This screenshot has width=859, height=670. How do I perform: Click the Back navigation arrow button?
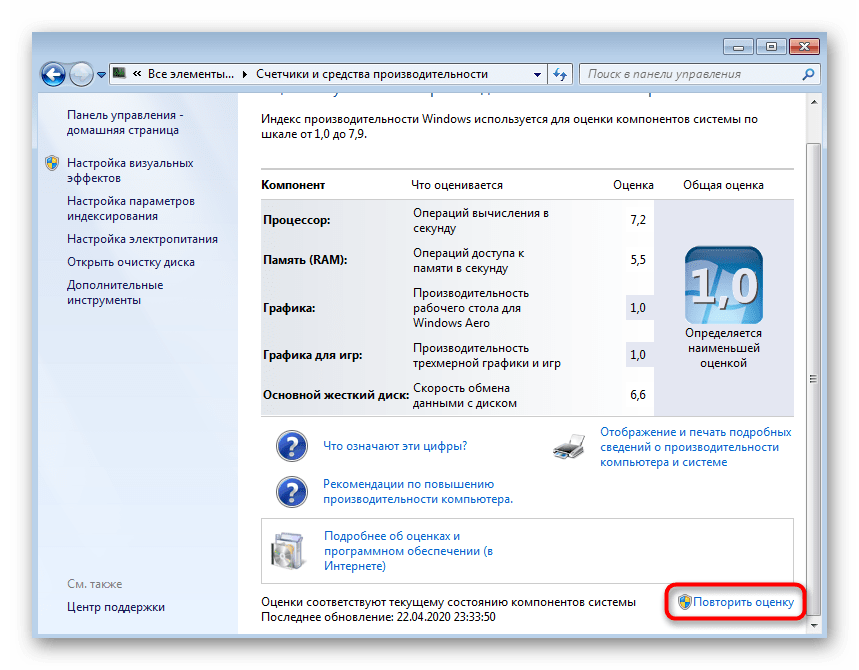pyautogui.click(x=53, y=74)
